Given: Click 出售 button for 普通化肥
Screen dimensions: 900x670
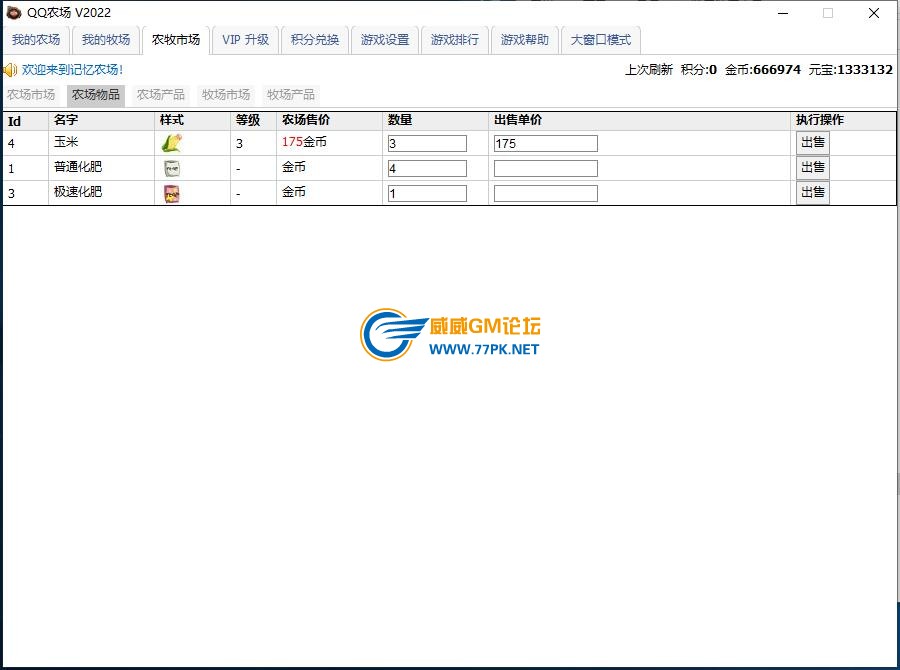Looking at the screenshot, I should click(813, 168).
